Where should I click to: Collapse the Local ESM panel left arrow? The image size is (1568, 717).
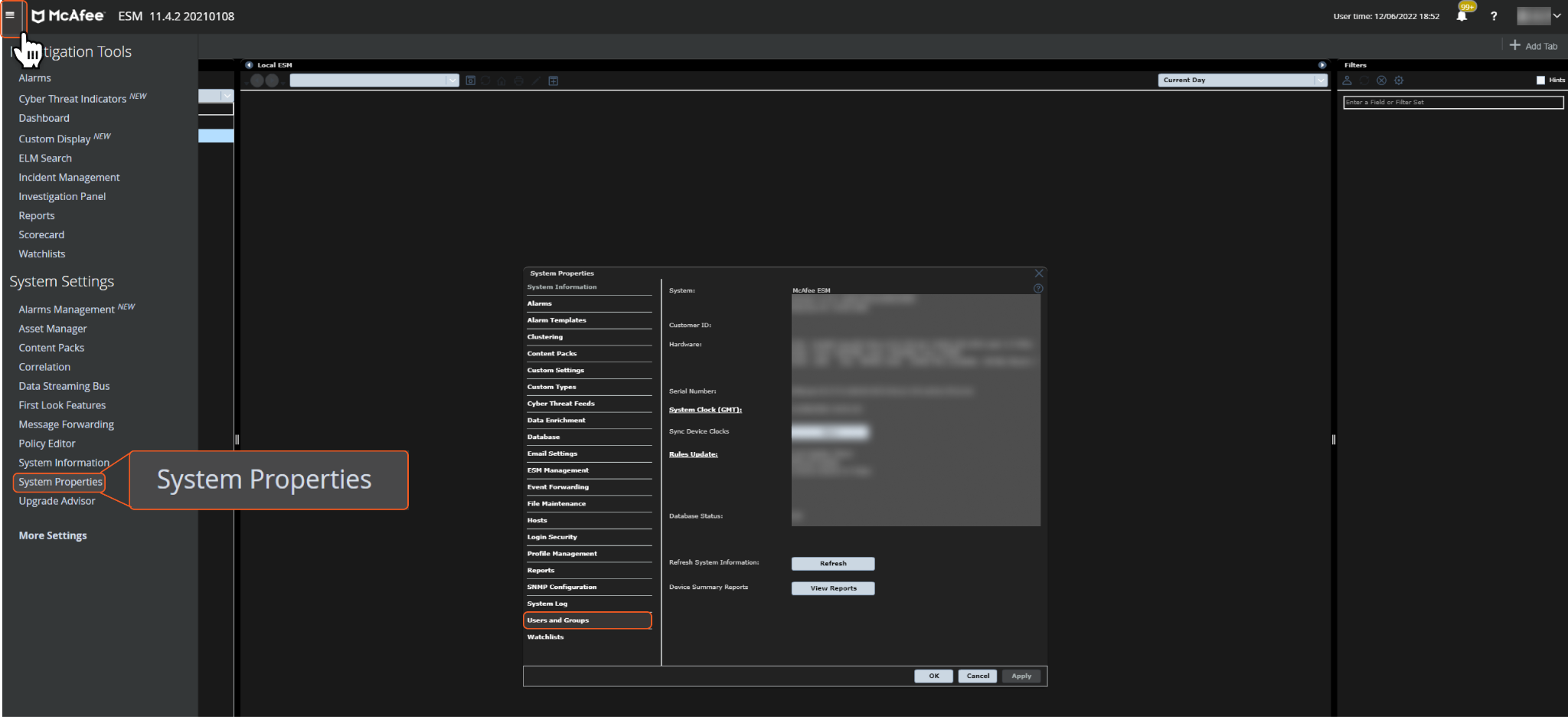pos(249,65)
